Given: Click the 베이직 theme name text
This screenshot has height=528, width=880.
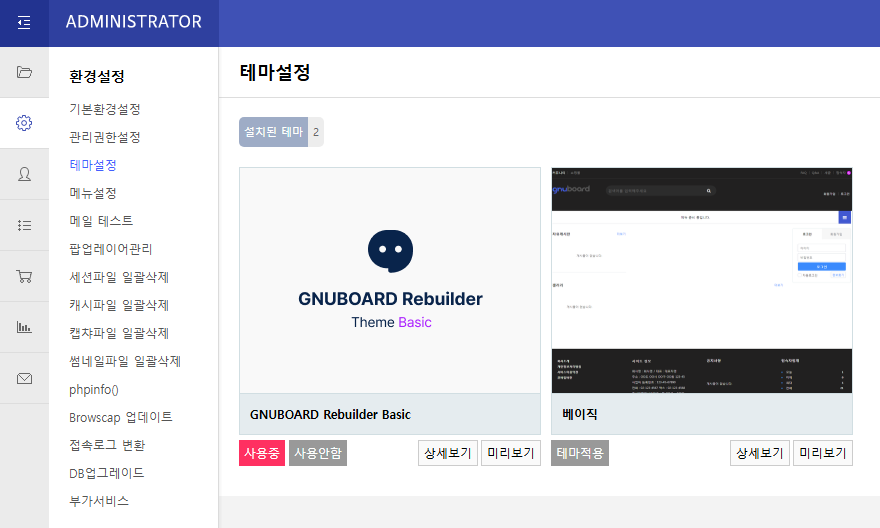Looking at the screenshot, I should (x=580, y=414).
